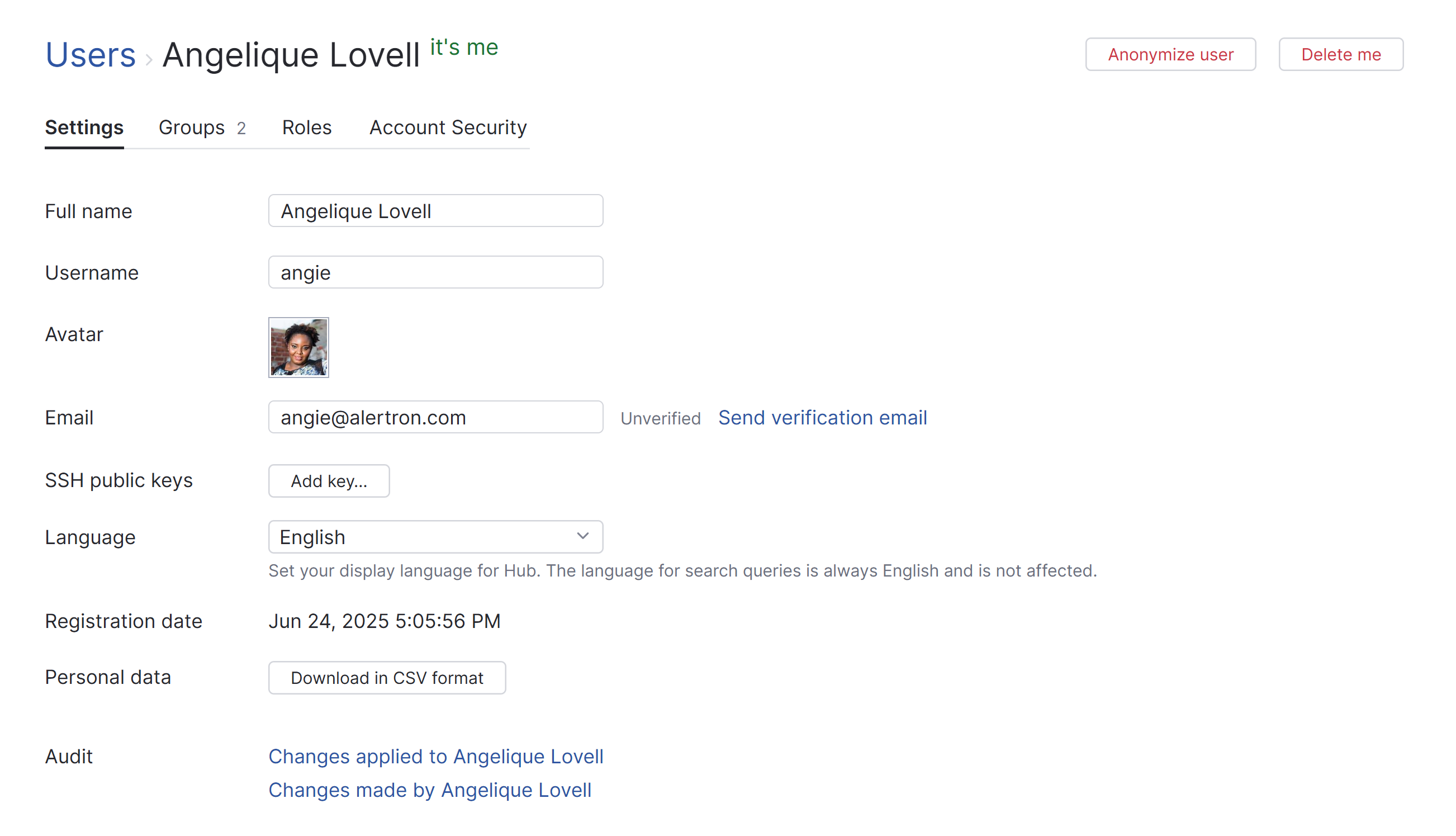
Task: Click Angelique Lovell's avatar picture
Action: tap(298, 348)
